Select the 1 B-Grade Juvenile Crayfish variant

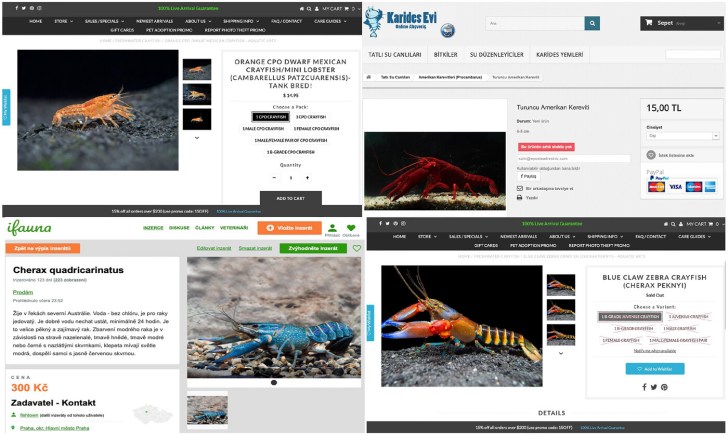[630, 316]
